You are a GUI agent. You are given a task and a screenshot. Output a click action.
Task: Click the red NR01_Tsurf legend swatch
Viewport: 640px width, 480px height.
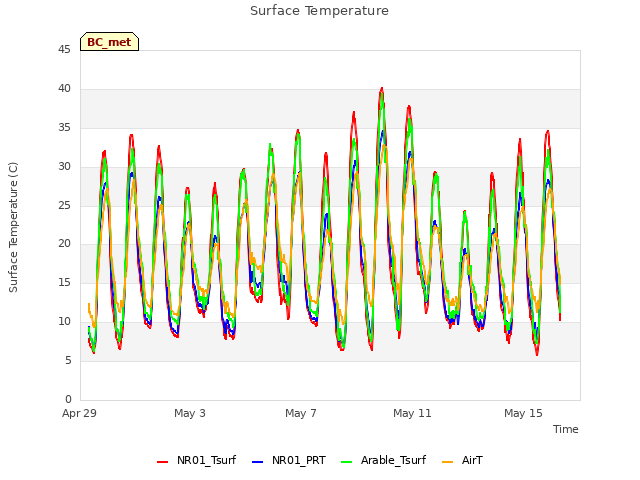tap(162, 462)
